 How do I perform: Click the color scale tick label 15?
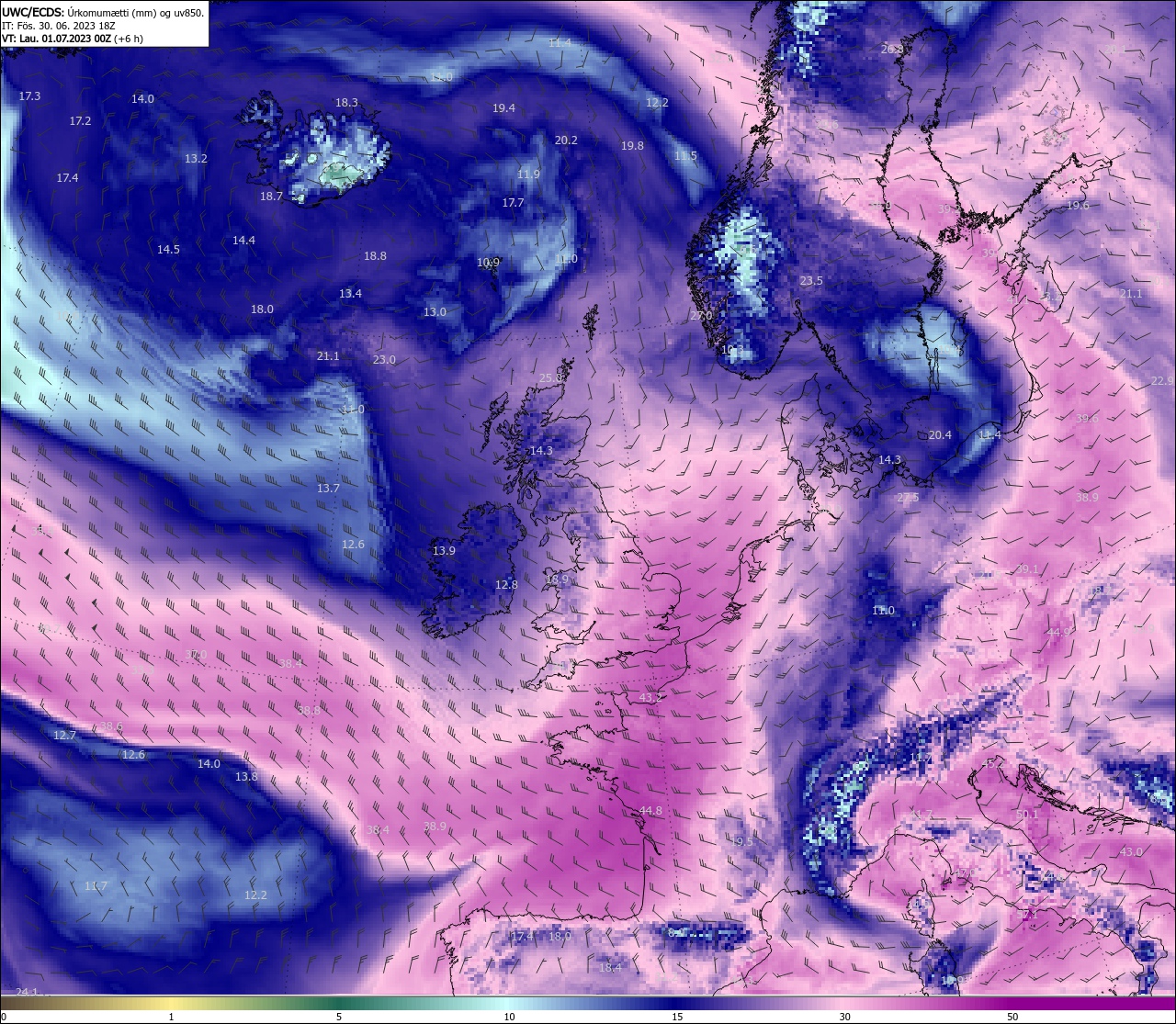677,1017
